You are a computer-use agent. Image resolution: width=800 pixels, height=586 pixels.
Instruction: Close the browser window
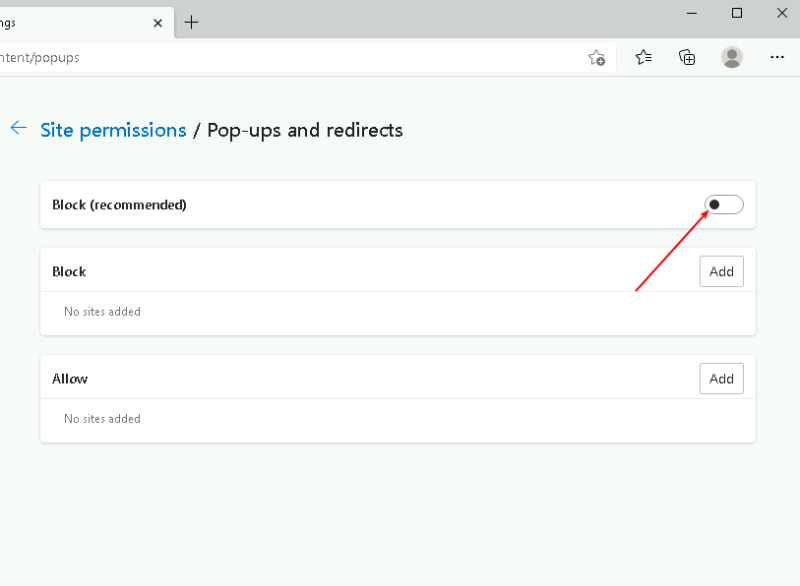[782, 13]
